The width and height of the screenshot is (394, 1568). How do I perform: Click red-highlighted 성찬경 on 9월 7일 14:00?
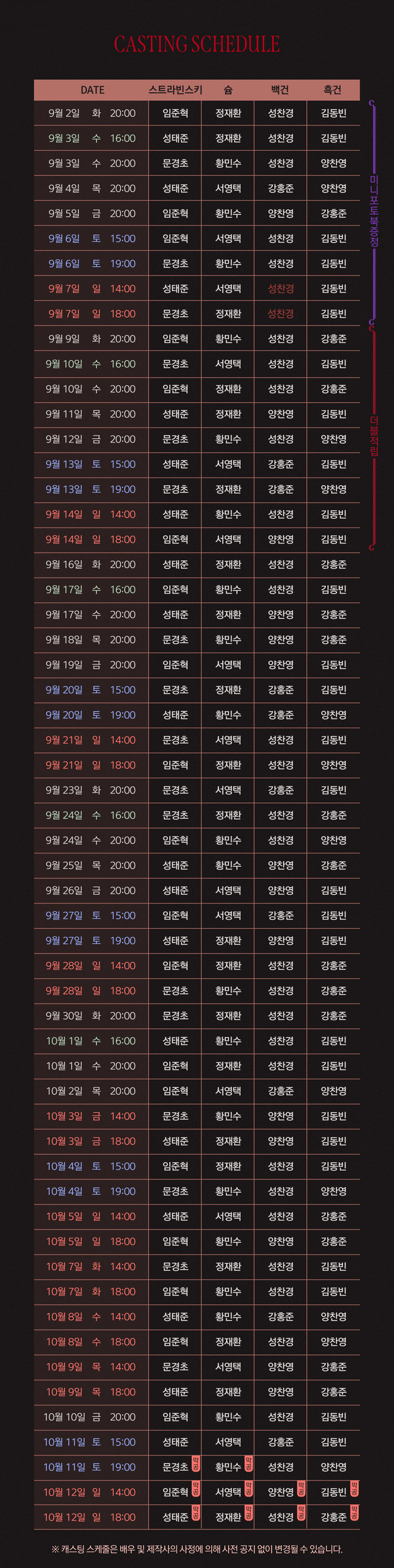click(x=281, y=288)
